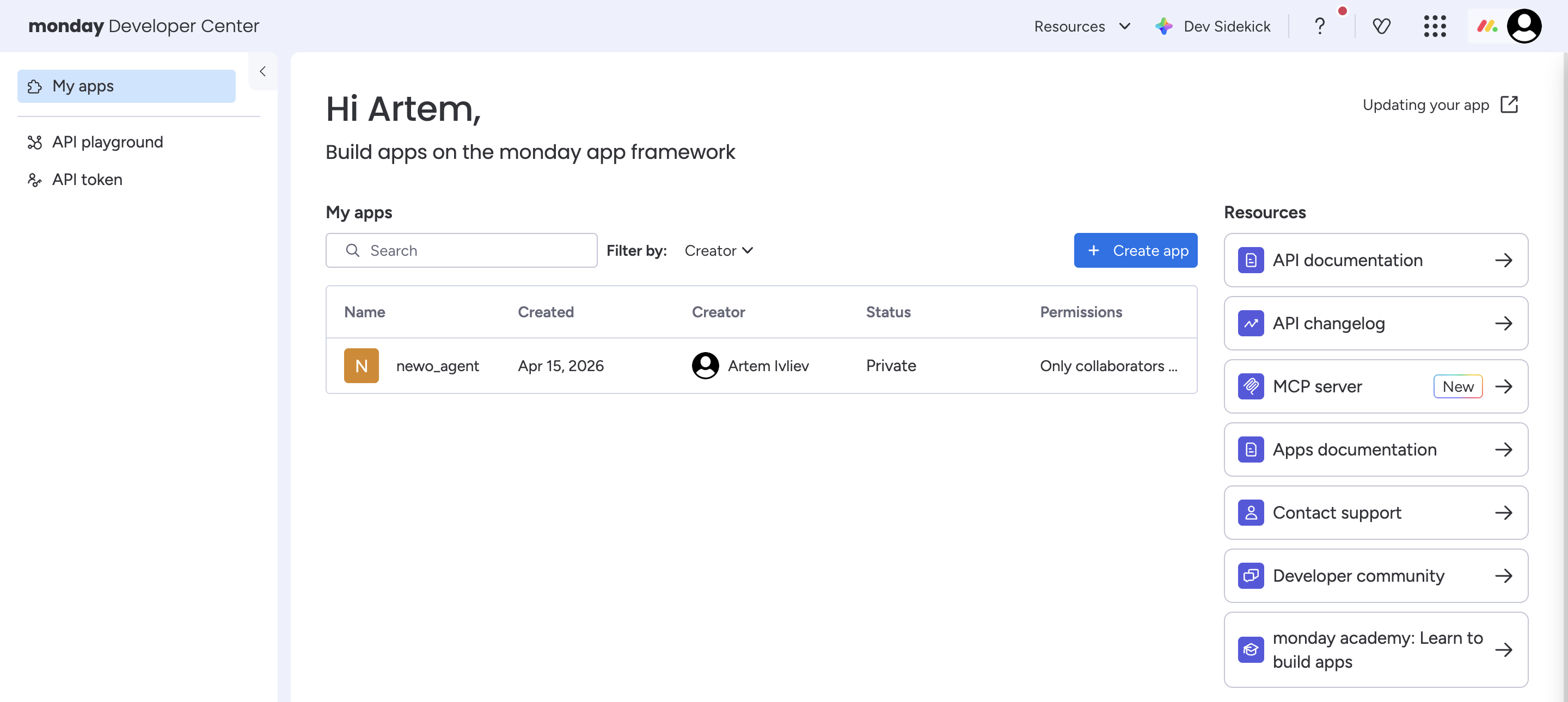Click the New badge on MCP server

click(x=1458, y=387)
